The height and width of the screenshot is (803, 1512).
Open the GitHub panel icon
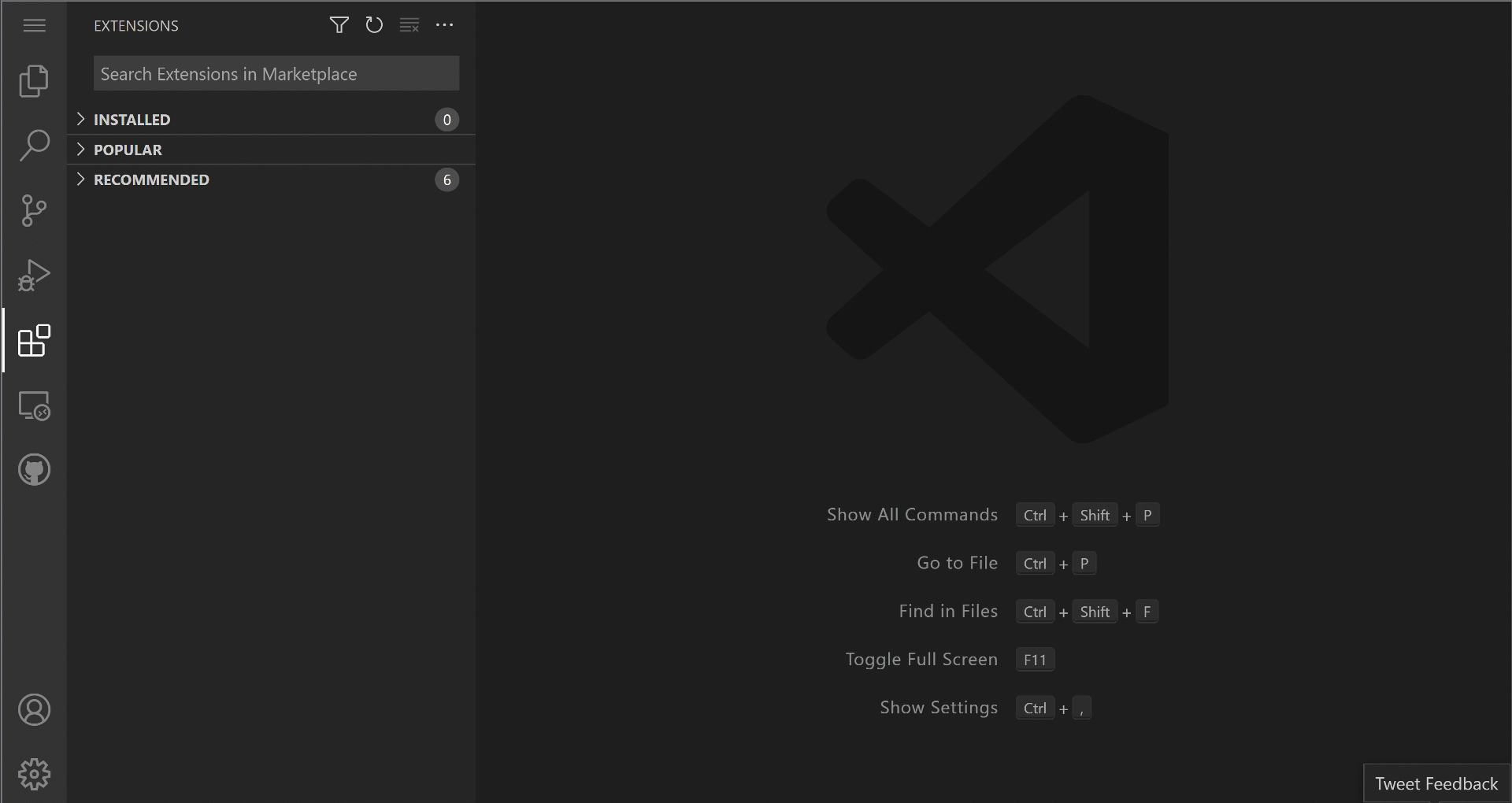[33, 470]
